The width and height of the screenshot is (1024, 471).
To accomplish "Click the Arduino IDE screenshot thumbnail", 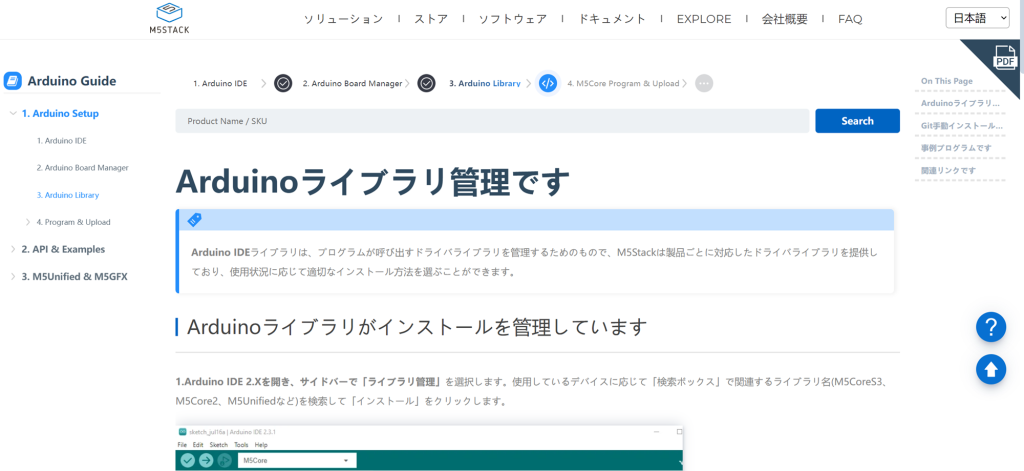I will [430, 448].
